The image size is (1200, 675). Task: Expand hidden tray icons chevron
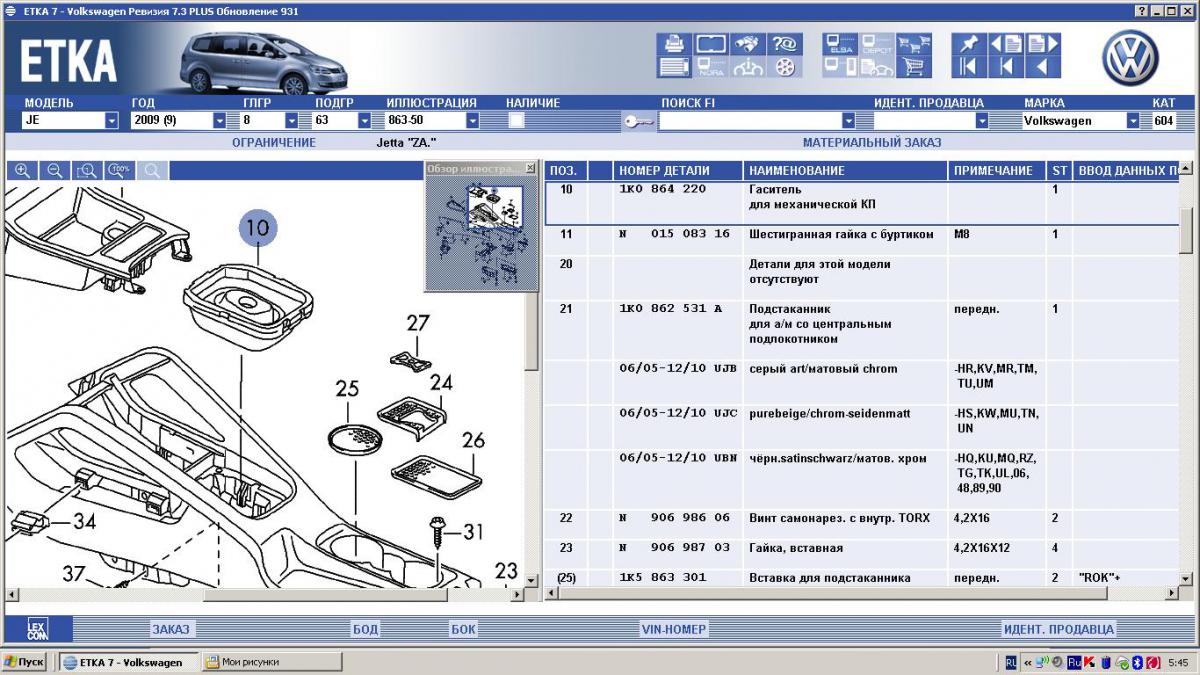pos(1028,662)
